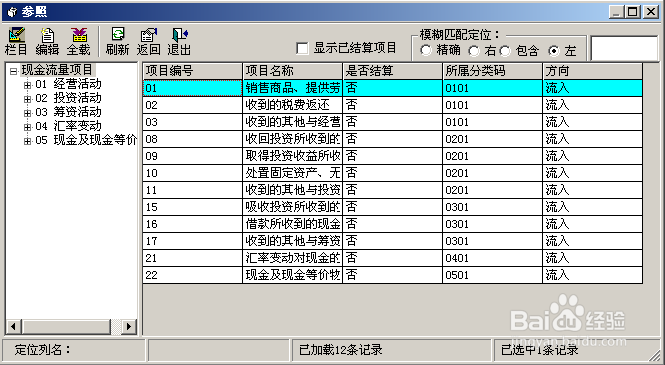The height and width of the screenshot is (365, 665).
Task: Click the 已加载12条记录 status bar text
Action: pyautogui.click(x=341, y=350)
